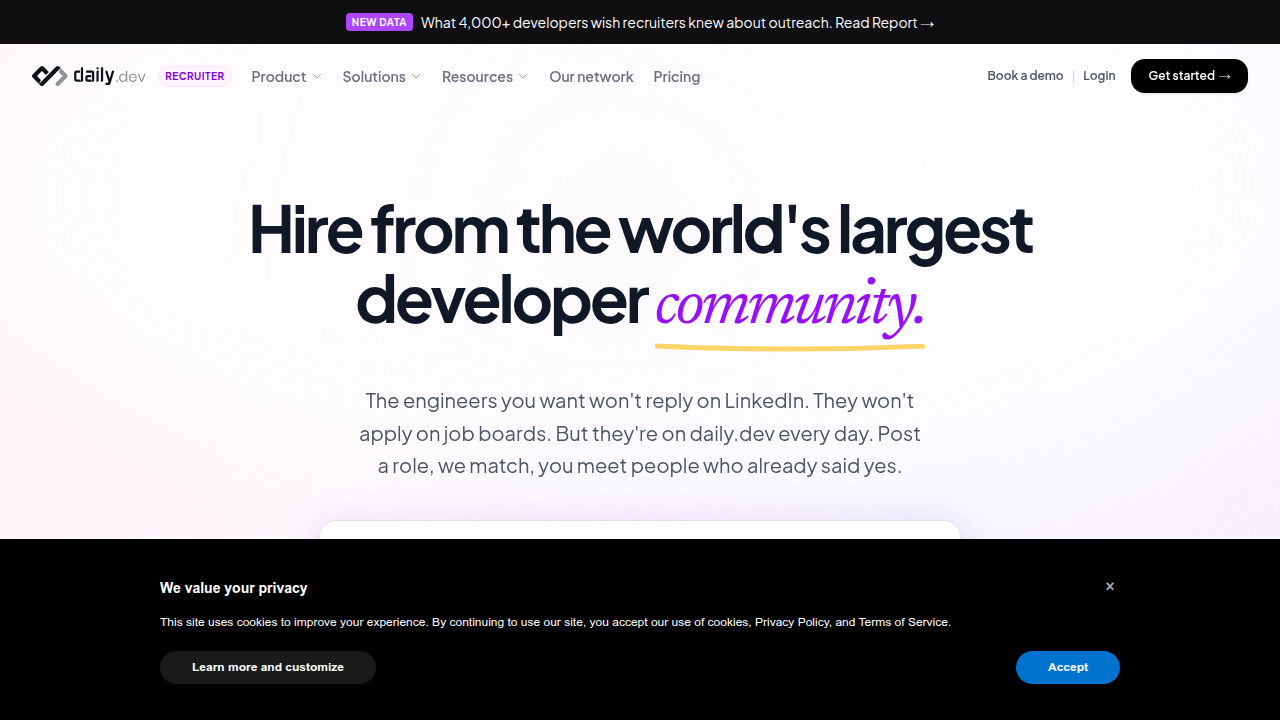Go to Our network page
This screenshot has height=720, width=1280.
tap(591, 77)
